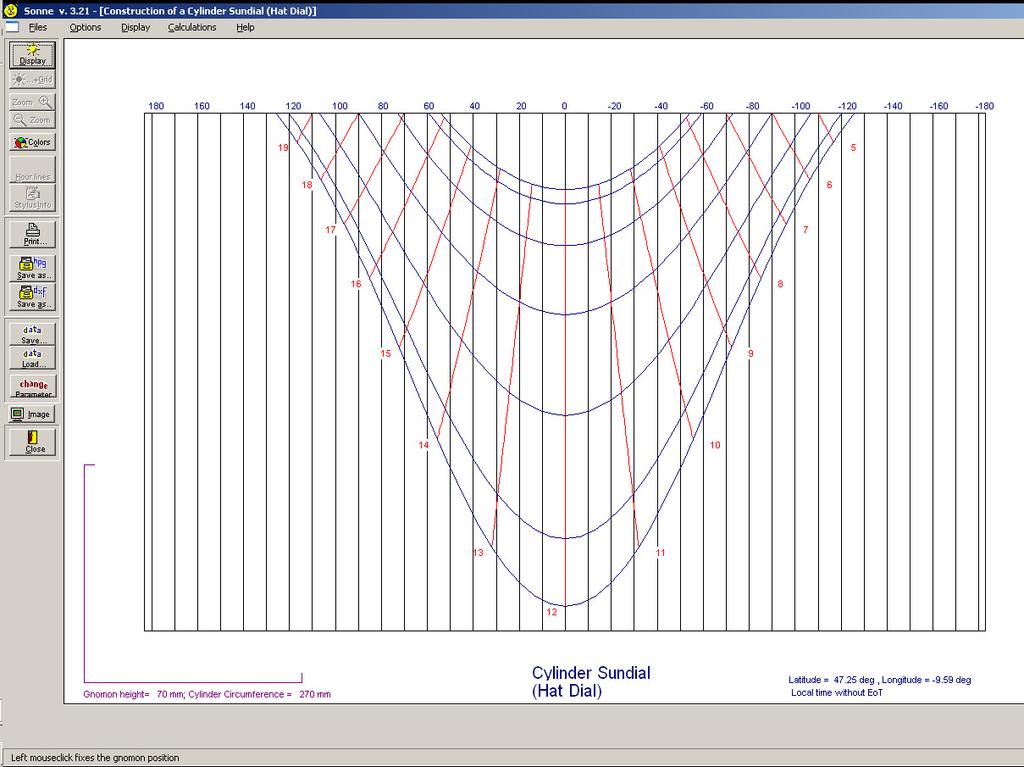Open the Display menu
The height and width of the screenshot is (767, 1024).
[x=135, y=27]
